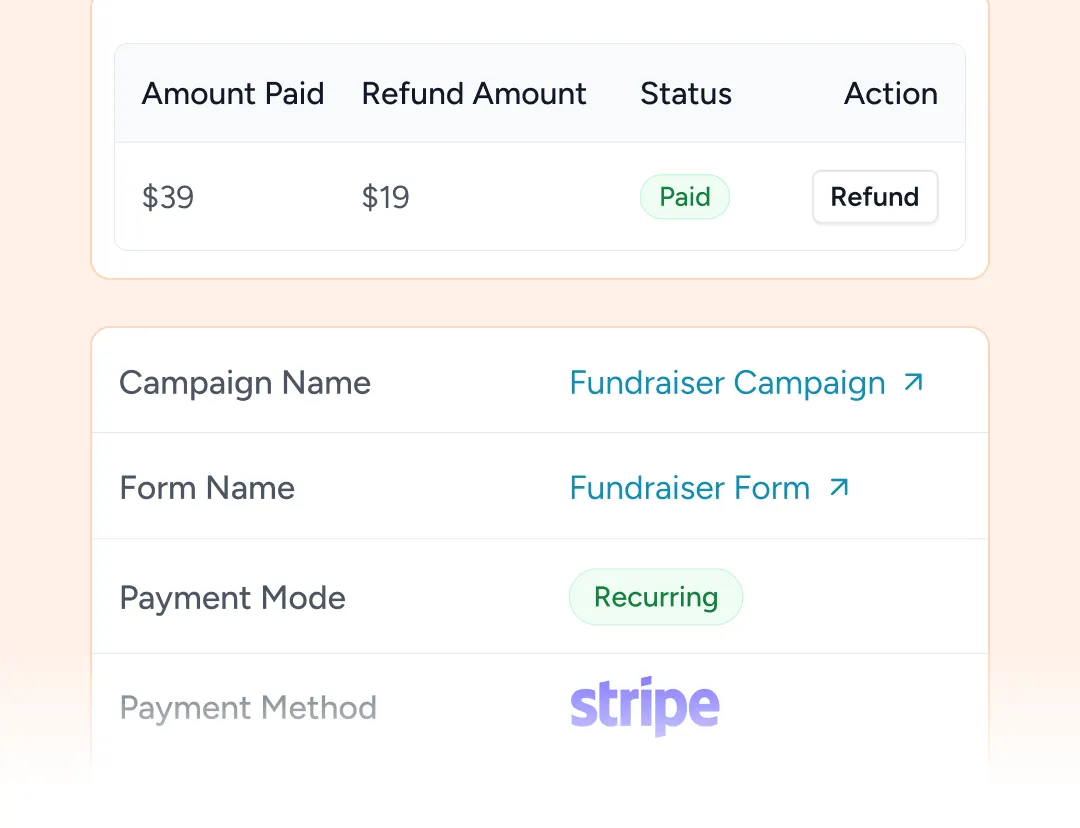Click the Payment Mode label
1080x828 pixels.
pos(233,598)
